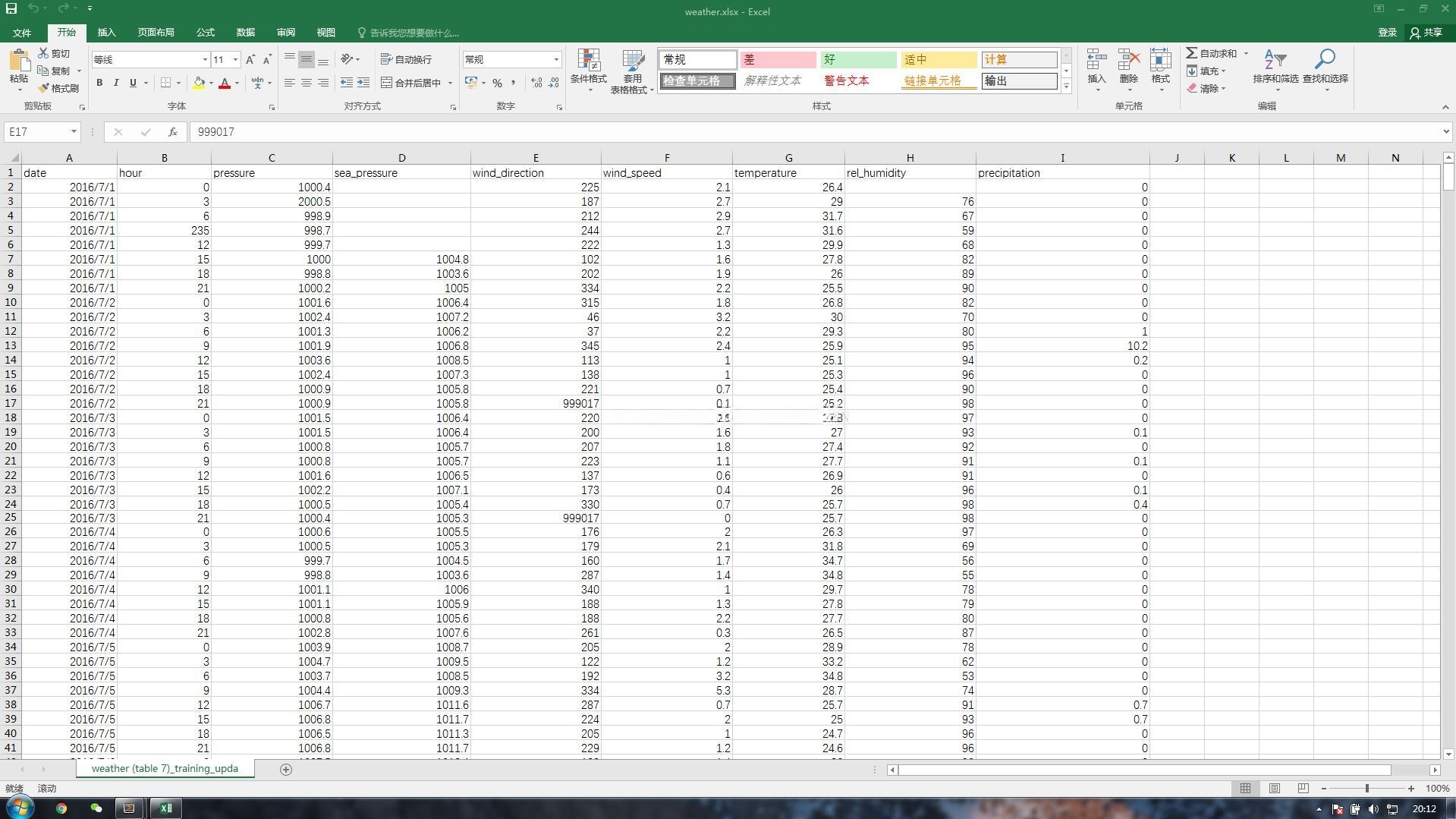
Task: Increase font size with the larger A icon
Action: [x=250, y=59]
